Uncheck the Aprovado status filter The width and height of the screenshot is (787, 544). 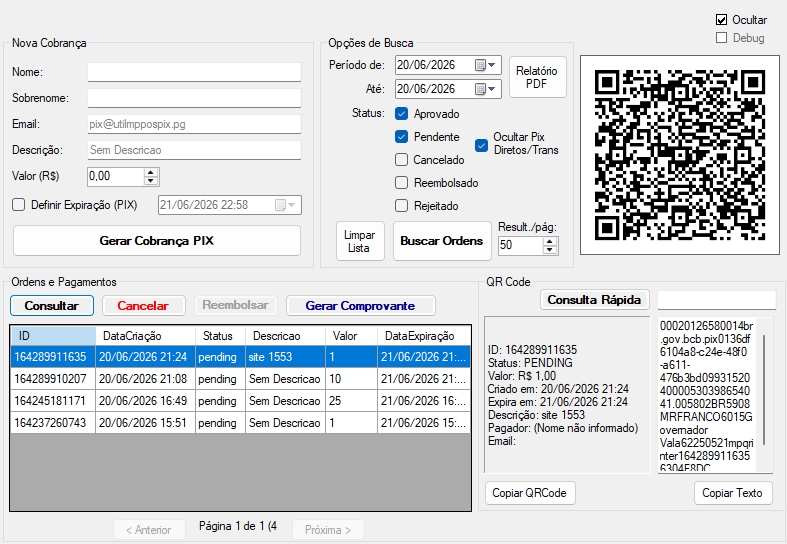tap(402, 114)
